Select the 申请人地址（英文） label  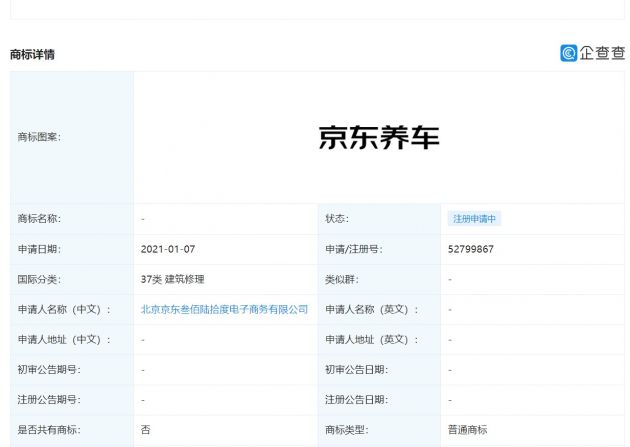click(372, 339)
